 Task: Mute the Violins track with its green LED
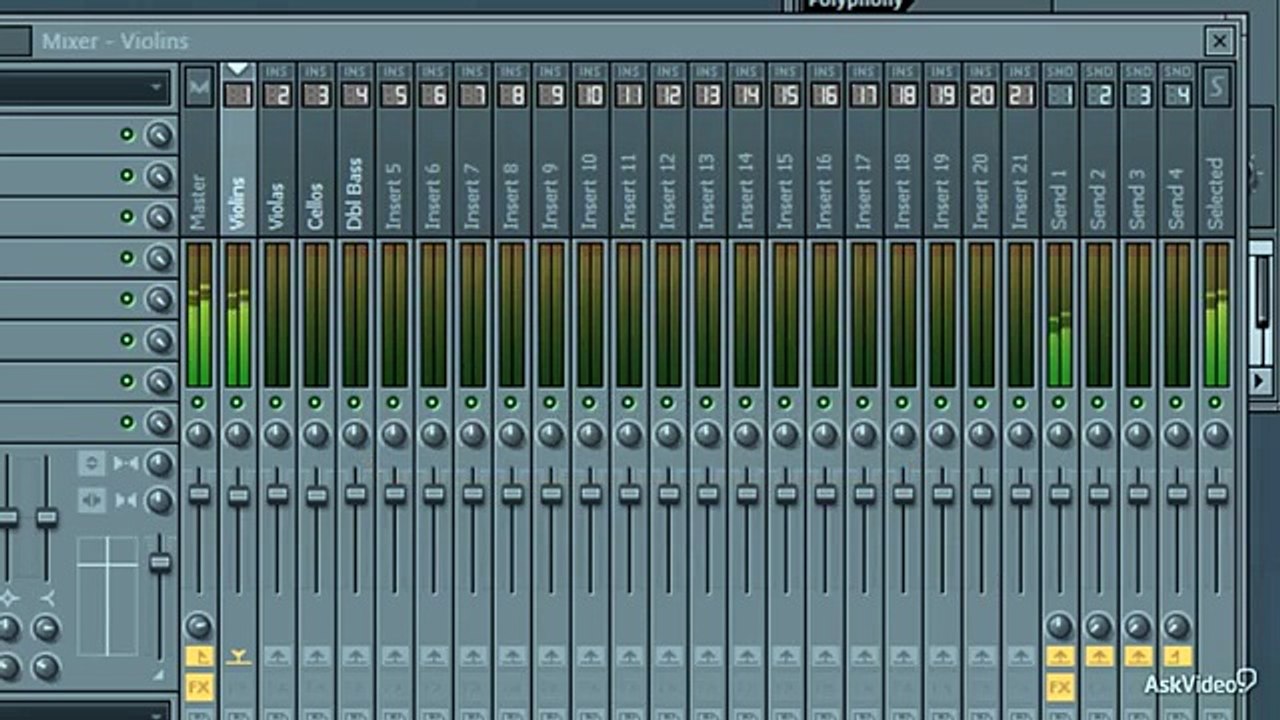[x=237, y=402]
